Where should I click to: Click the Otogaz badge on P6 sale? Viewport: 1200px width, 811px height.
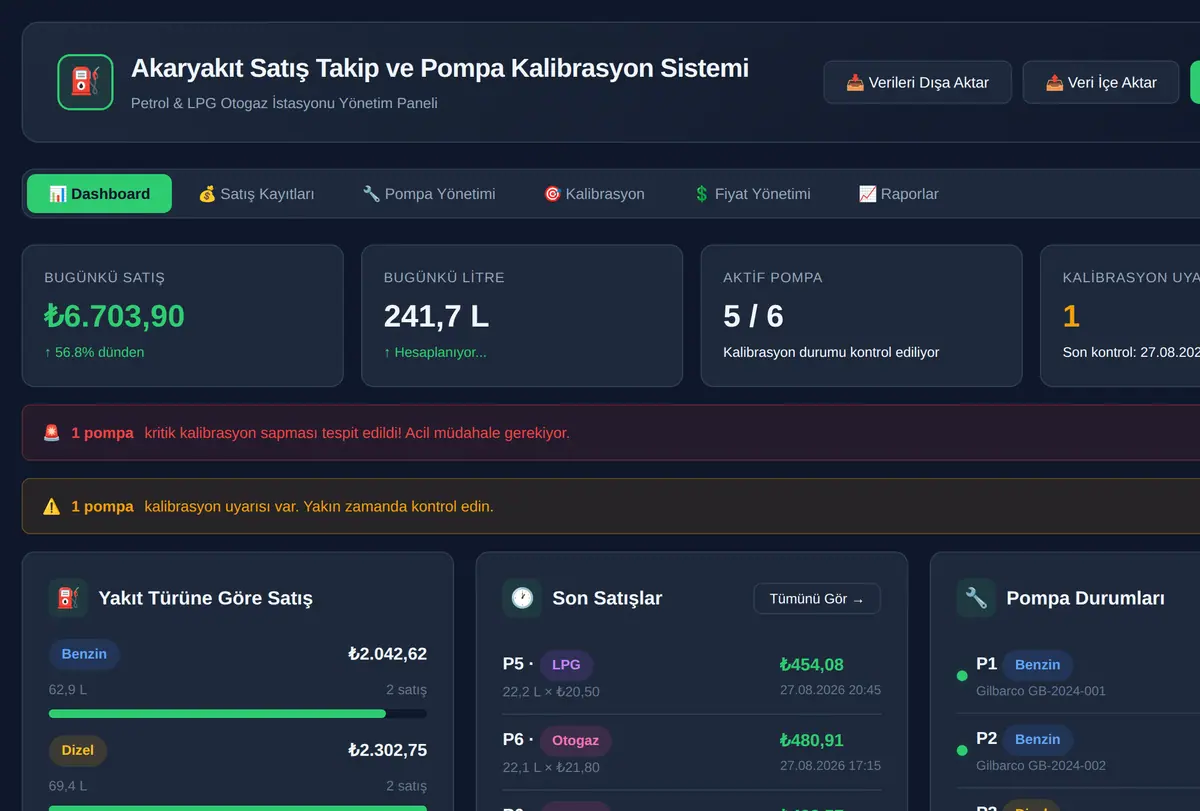[x=576, y=740]
